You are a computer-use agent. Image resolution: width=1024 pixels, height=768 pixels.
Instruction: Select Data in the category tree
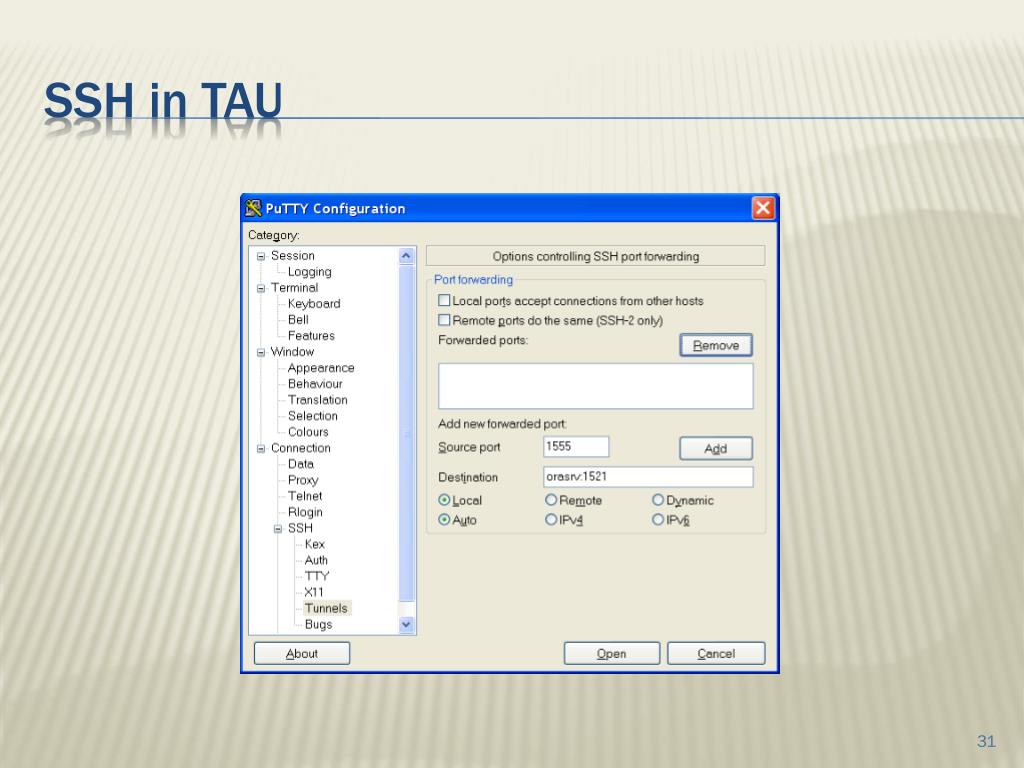(300, 464)
